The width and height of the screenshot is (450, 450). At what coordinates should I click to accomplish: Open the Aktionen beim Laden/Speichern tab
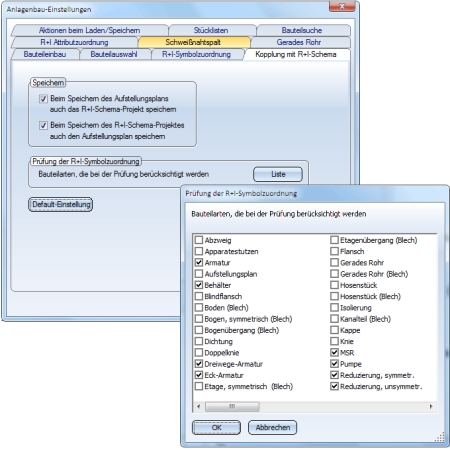tap(89, 30)
